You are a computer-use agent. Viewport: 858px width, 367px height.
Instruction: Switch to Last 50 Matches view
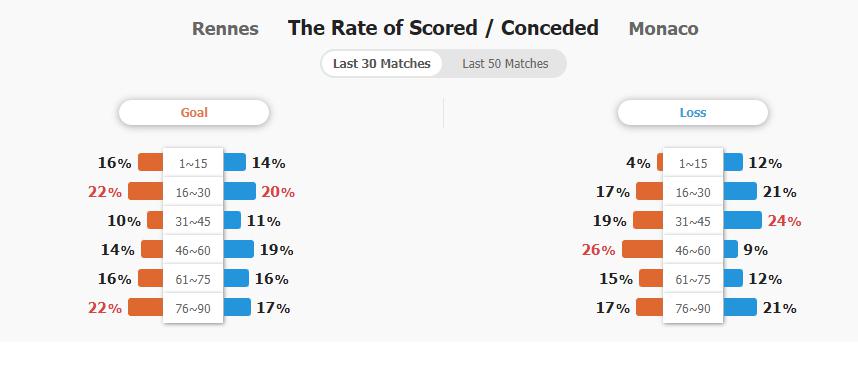pos(505,63)
